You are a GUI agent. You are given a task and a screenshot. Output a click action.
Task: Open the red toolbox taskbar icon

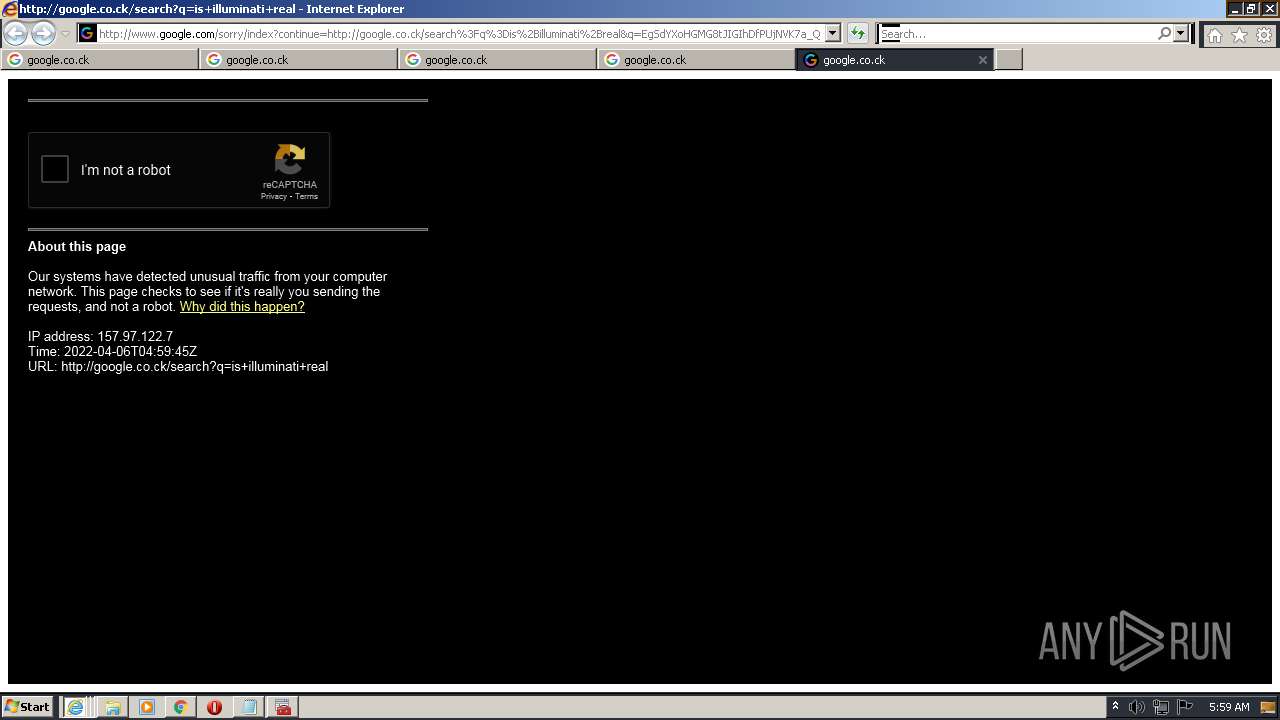[x=283, y=707]
